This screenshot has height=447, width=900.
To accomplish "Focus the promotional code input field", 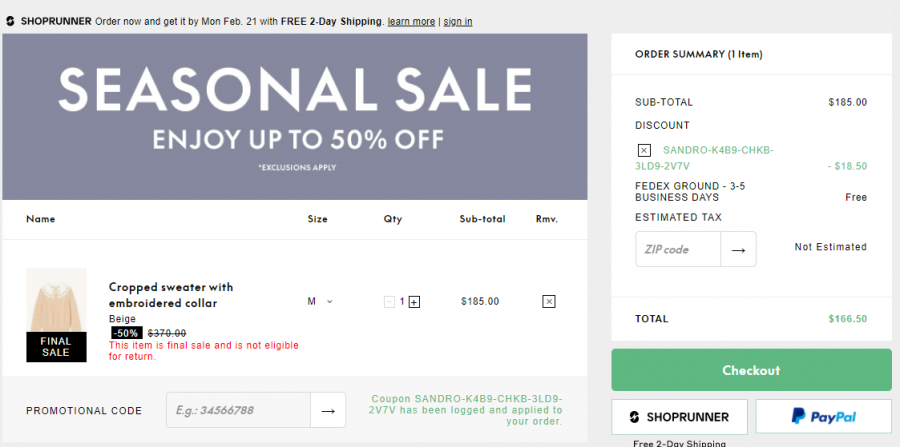I will click(239, 410).
